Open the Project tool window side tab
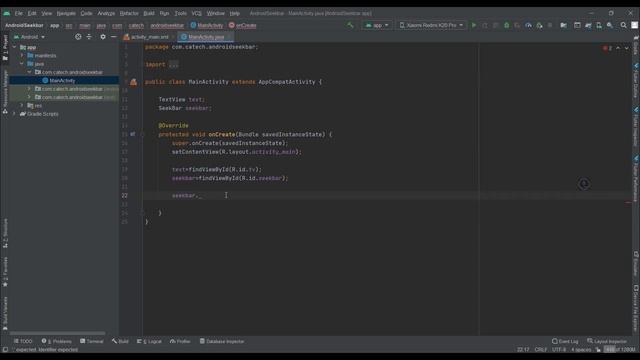640x360 pixels. coord(5,48)
